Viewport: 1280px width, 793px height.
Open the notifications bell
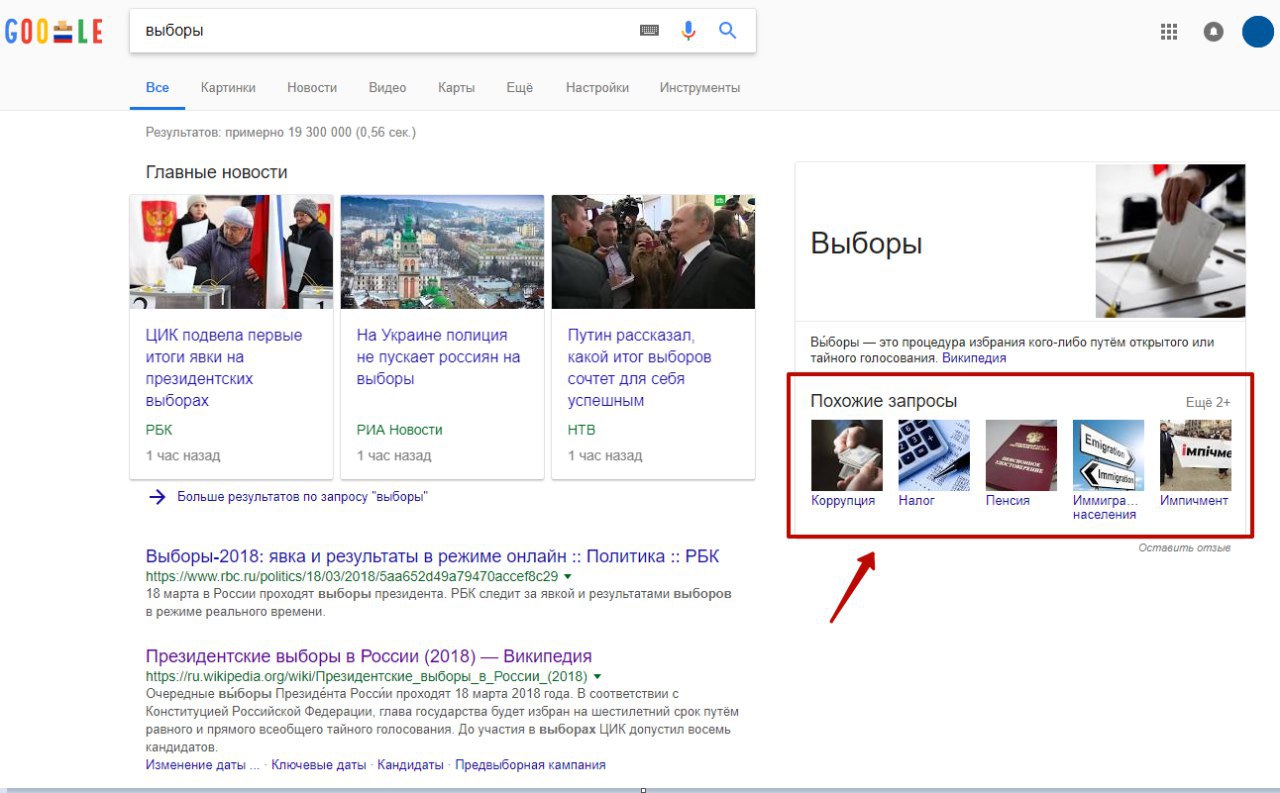[1214, 31]
